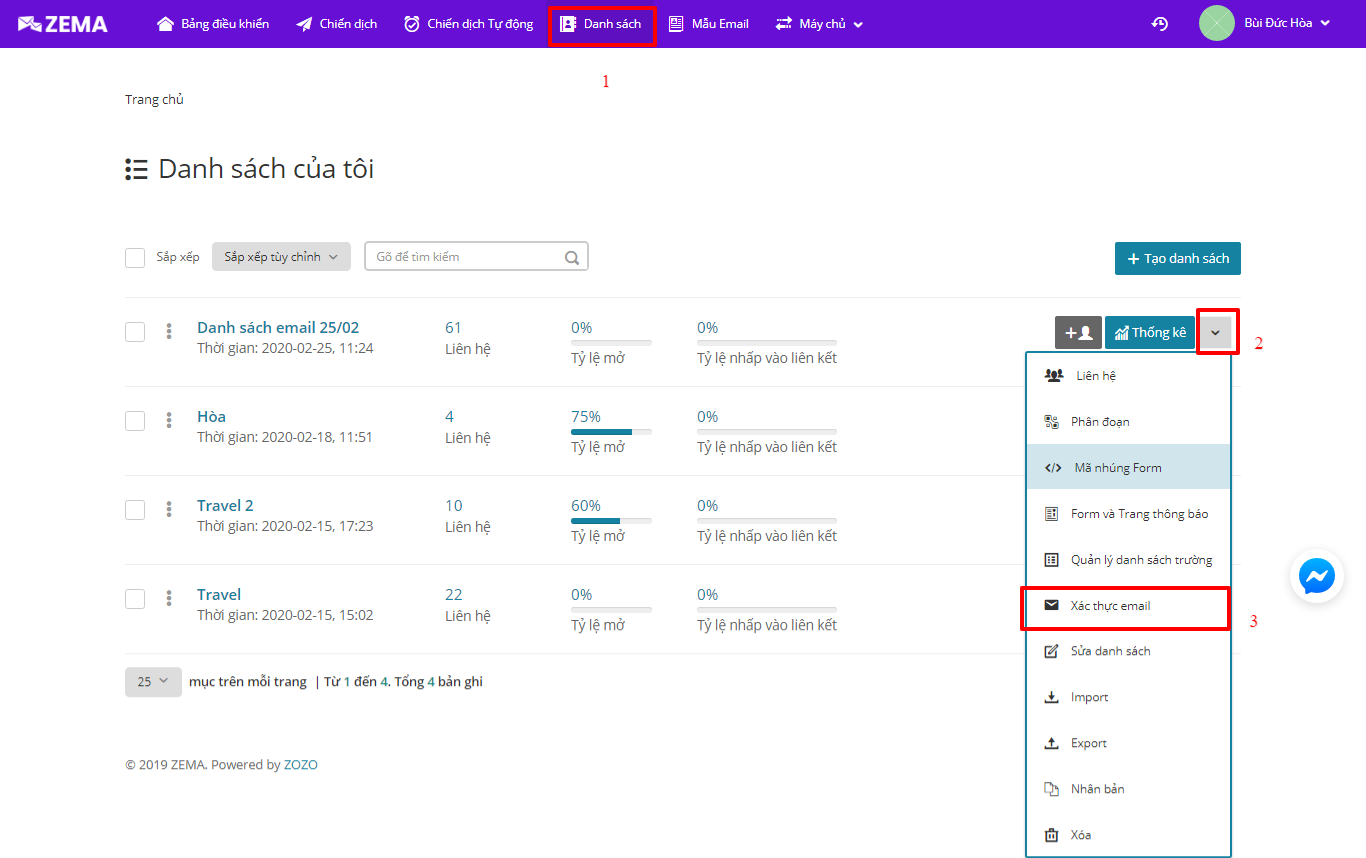Click the ZEMA logo
Screen dimensions: 1366x858
[x=63, y=24]
